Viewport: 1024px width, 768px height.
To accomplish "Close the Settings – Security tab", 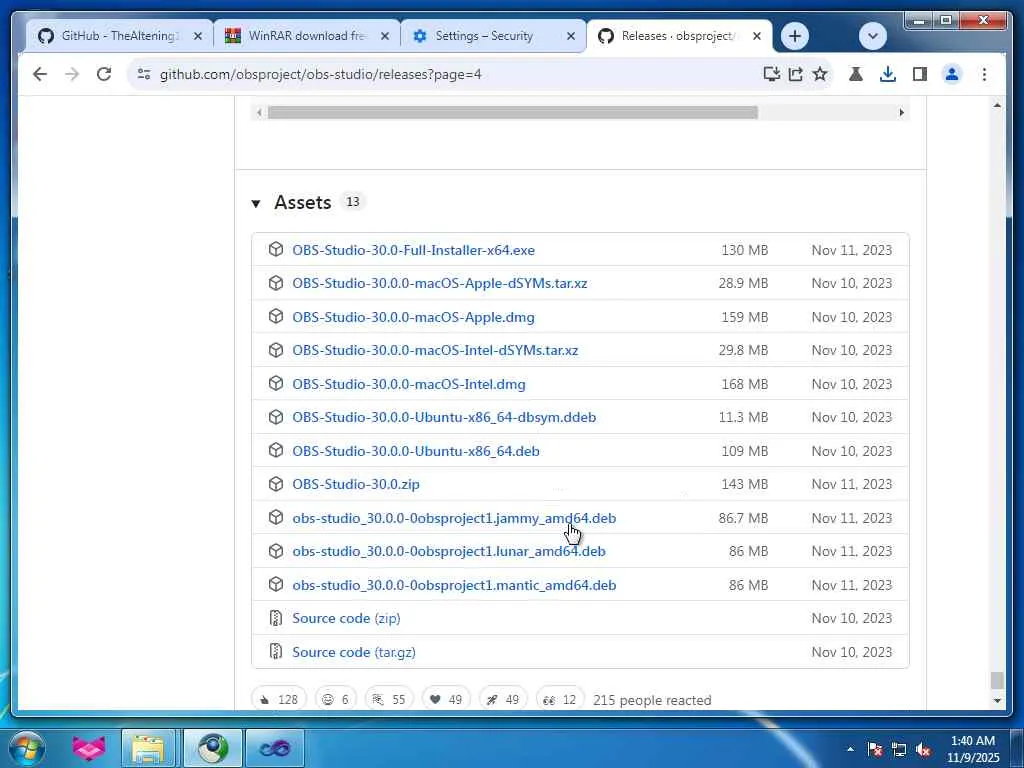I will click(571, 36).
